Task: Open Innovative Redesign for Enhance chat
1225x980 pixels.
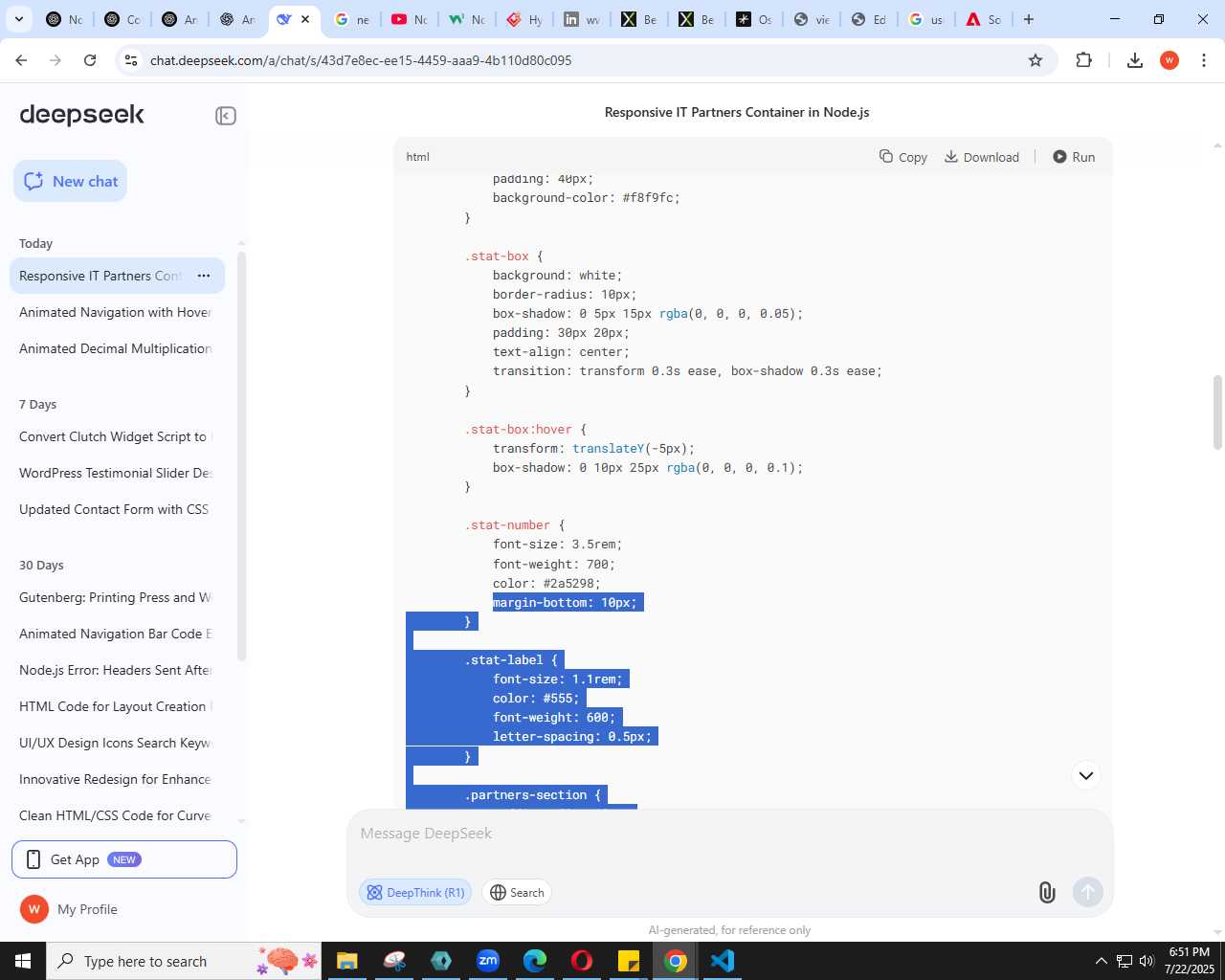Action: (x=117, y=779)
